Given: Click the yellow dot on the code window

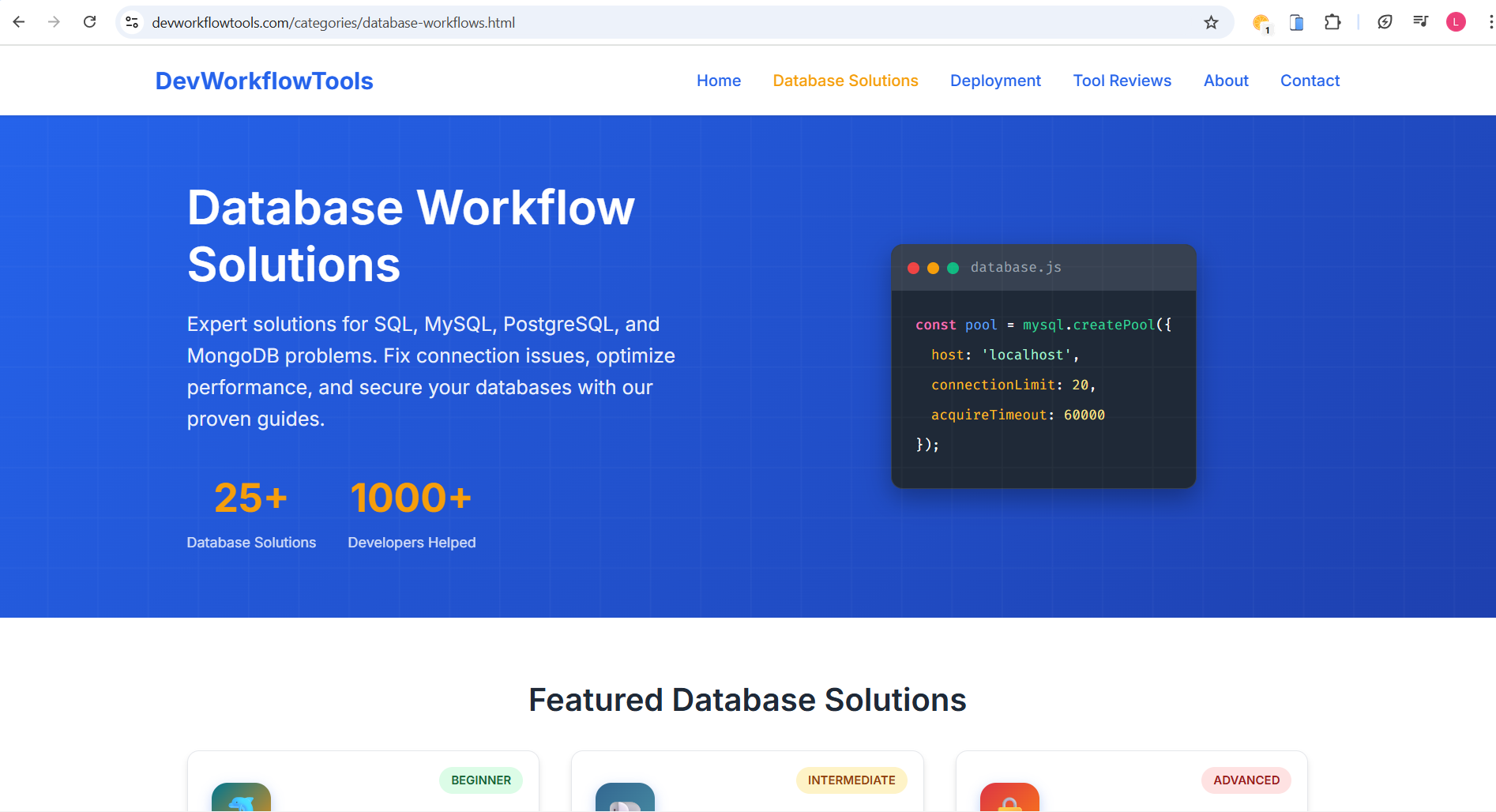Looking at the screenshot, I should click(933, 268).
